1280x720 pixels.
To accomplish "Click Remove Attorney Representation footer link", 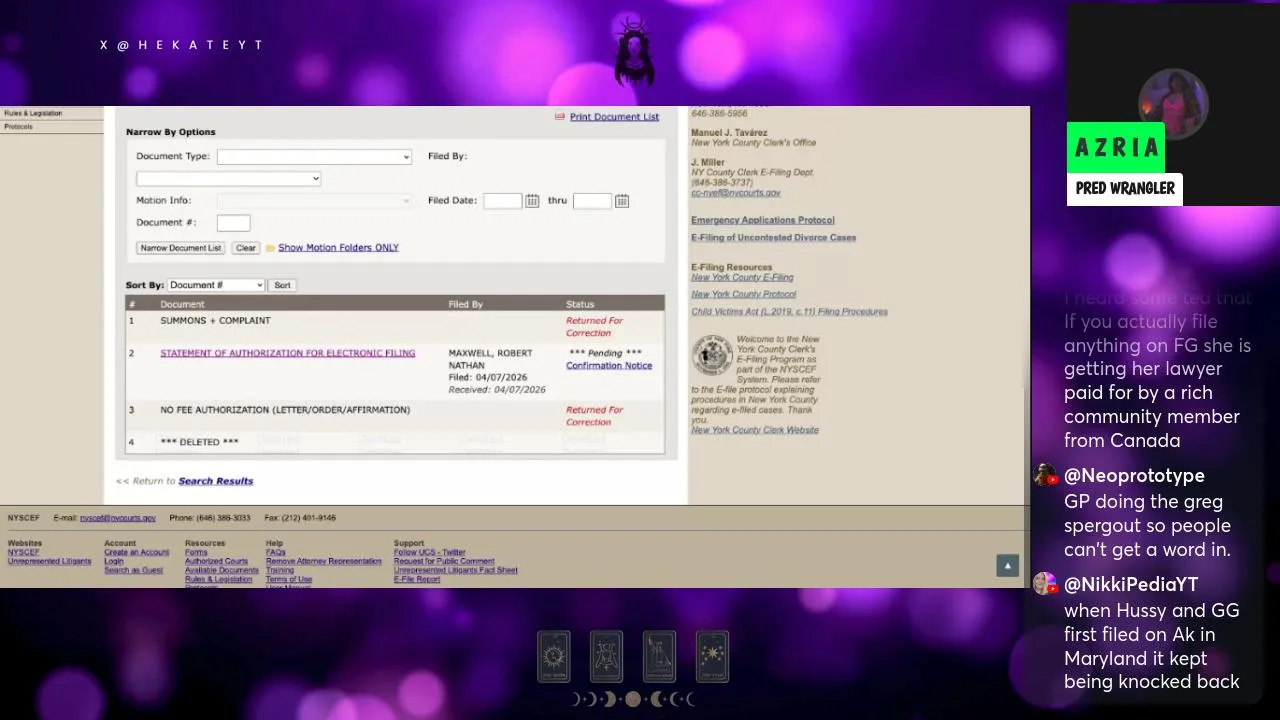I will [x=324, y=561].
